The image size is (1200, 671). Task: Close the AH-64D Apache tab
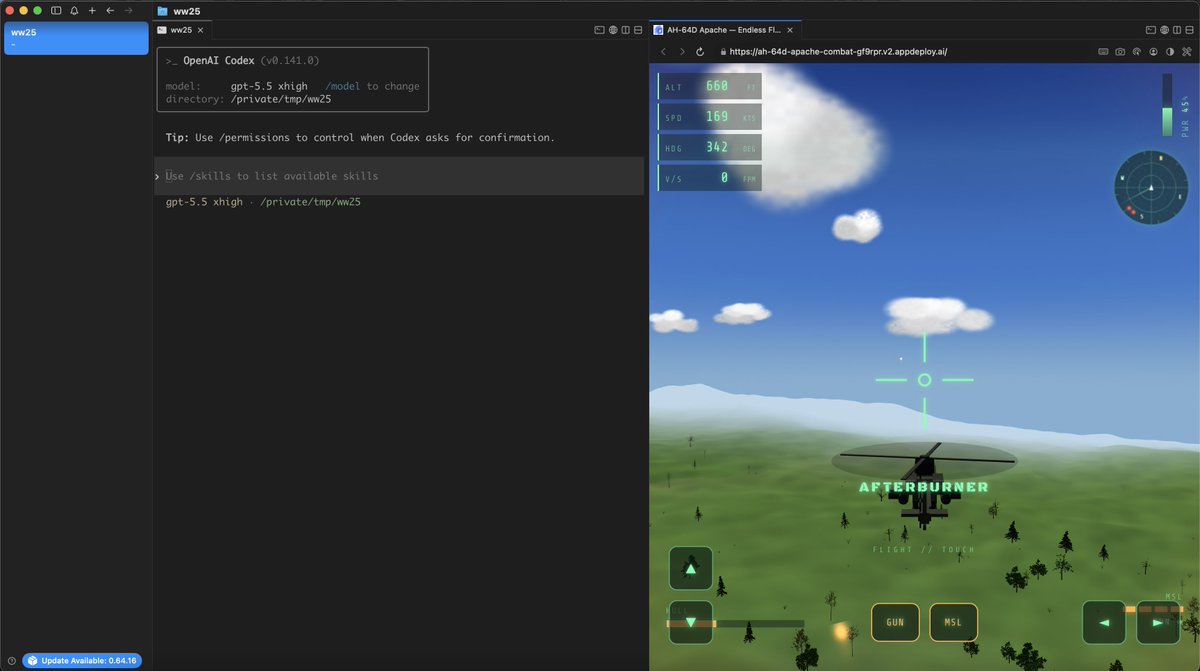coord(792,30)
